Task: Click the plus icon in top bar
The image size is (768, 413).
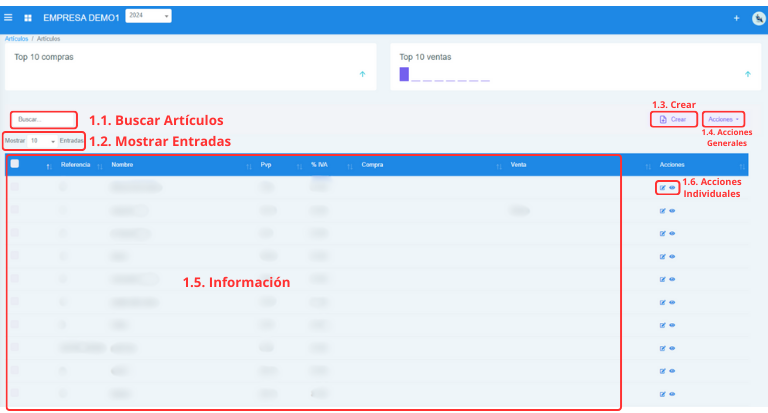Action: pyautogui.click(x=736, y=18)
